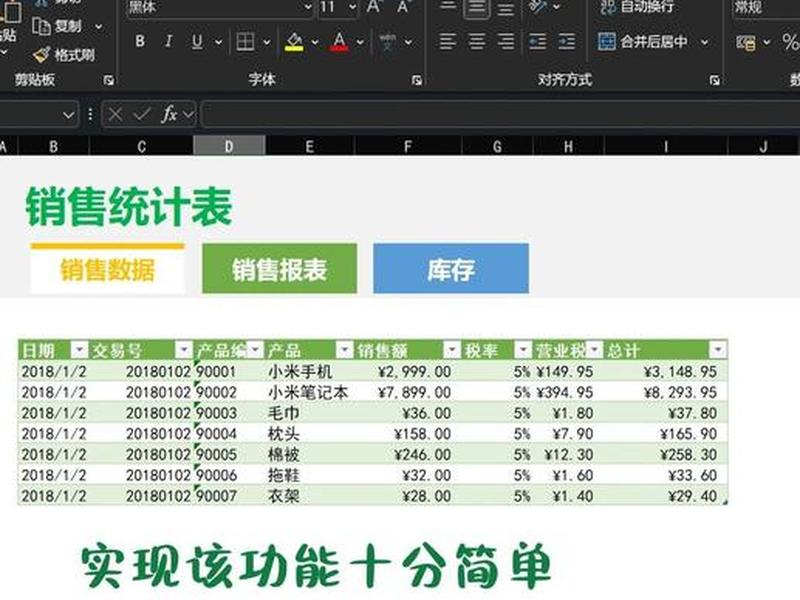Toggle Italic formatting
The height and width of the screenshot is (600, 800).
pyautogui.click(x=168, y=41)
